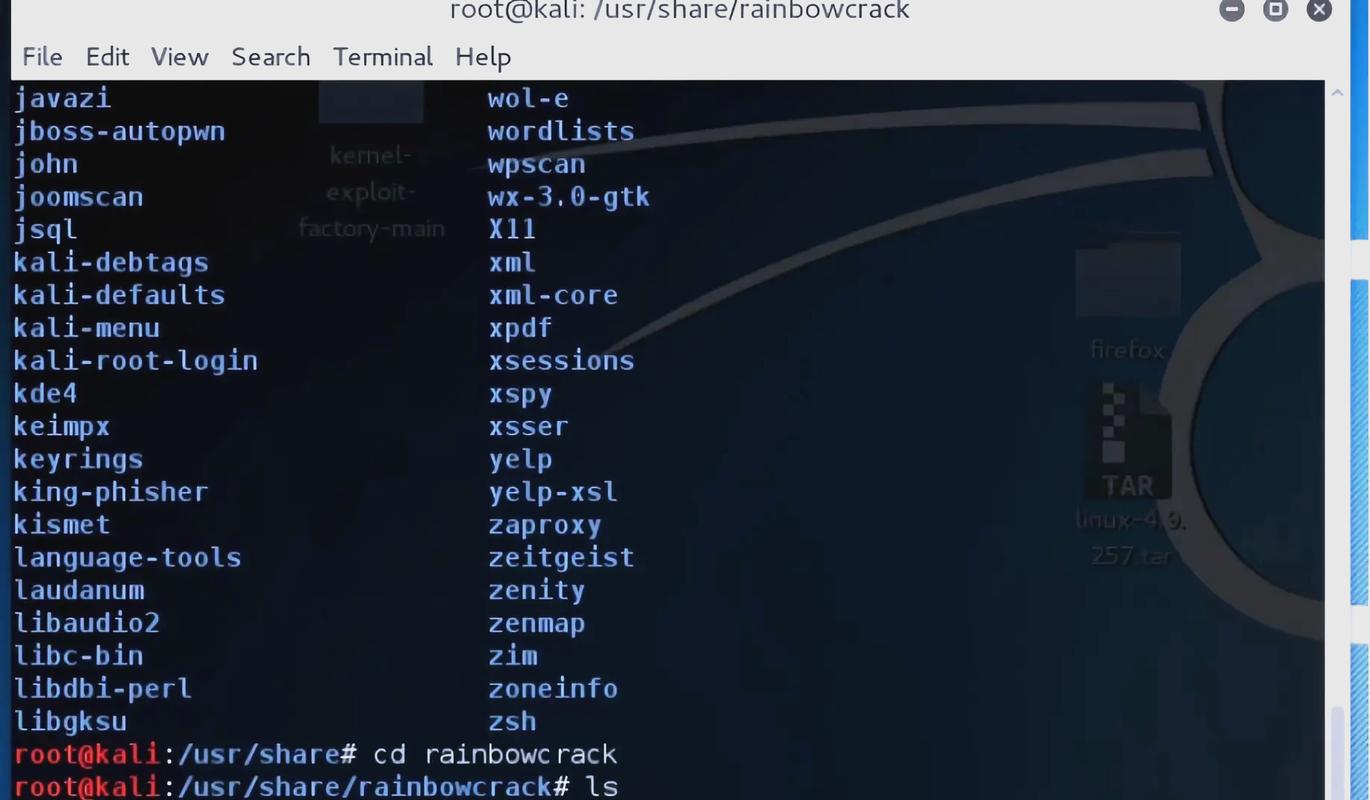Click the 'kismet' entry
This screenshot has width=1370, height=800.
62,525
